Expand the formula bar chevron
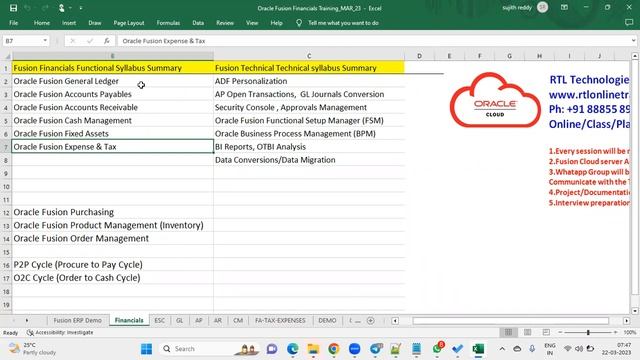This screenshot has height=360, width=640. point(633,41)
